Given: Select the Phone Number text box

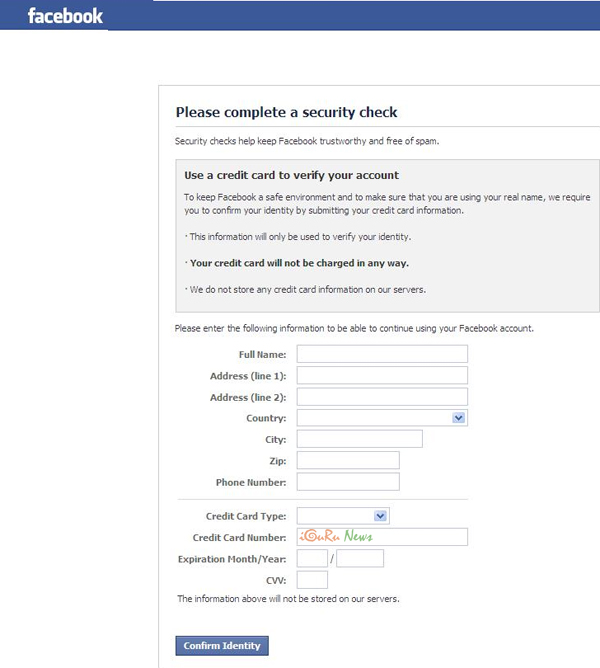Looking at the screenshot, I should click(348, 482).
